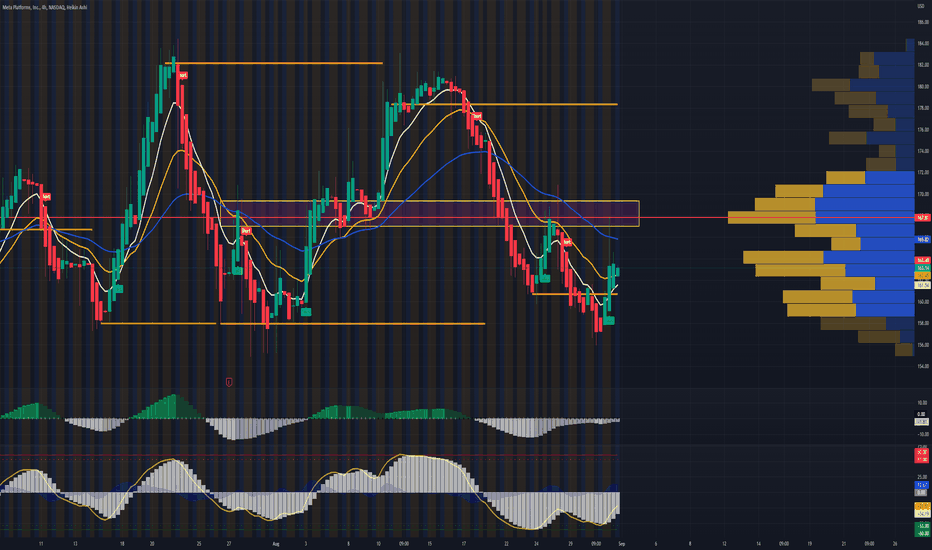Select the long orange line at the 182 high
The image size is (932, 550).
click(x=275, y=63)
